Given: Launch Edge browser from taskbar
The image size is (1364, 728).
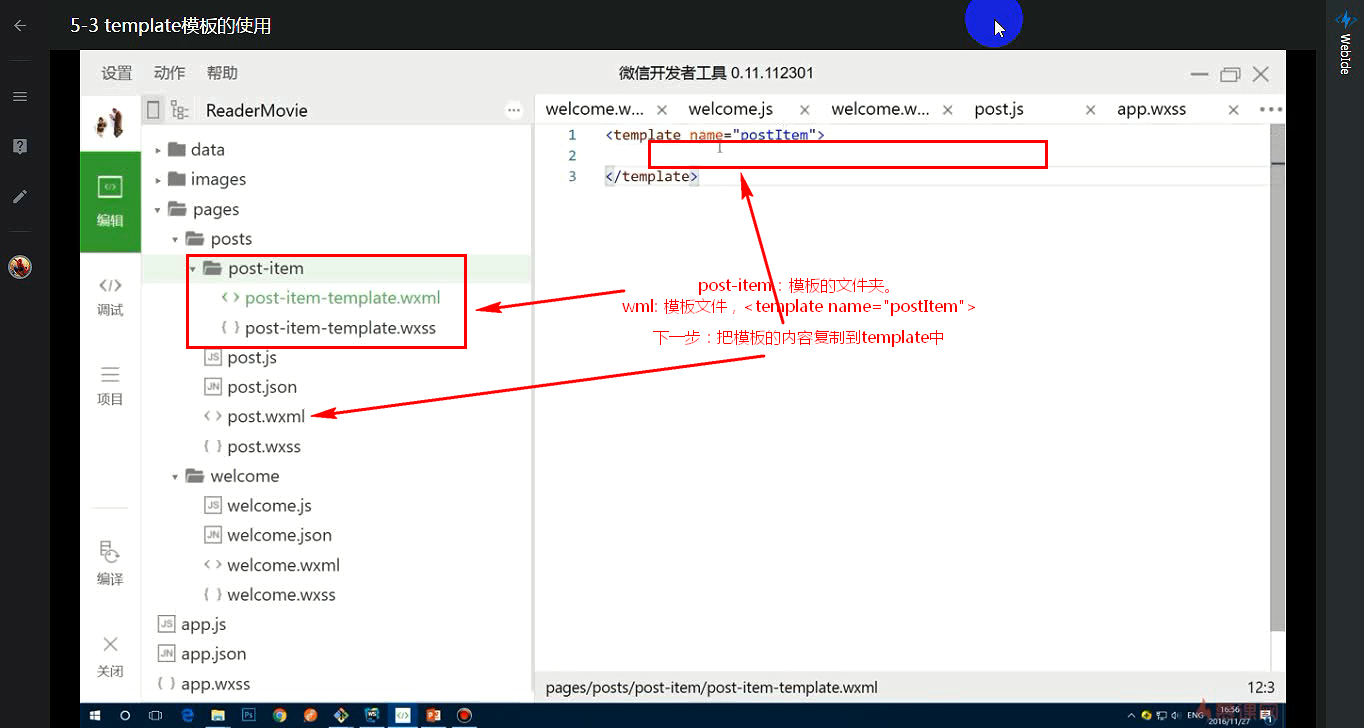Looking at the screenshot, I should pos(187,715).
